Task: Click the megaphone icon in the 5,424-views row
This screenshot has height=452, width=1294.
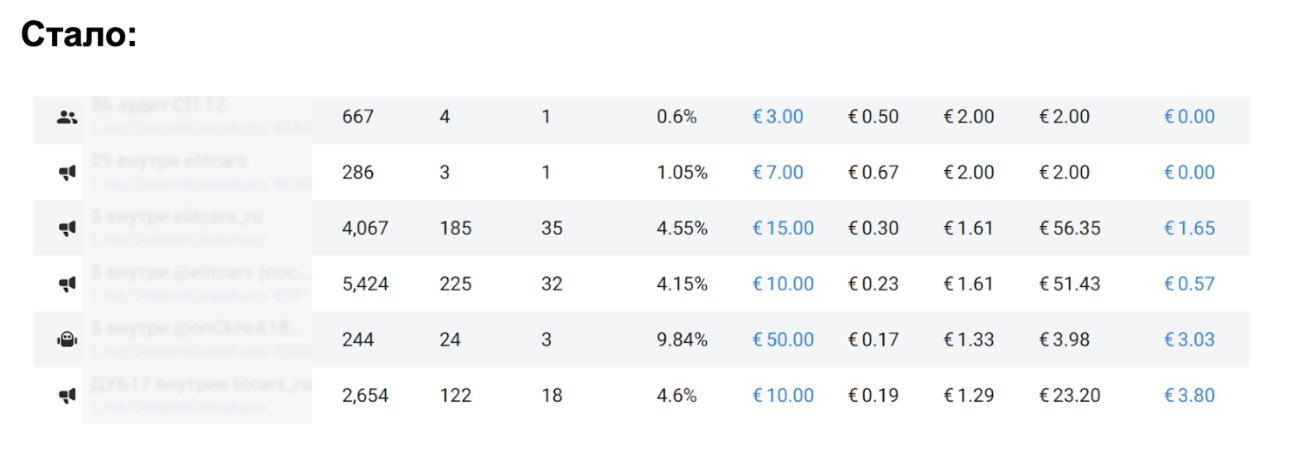Action: click(x=67, y=284)
